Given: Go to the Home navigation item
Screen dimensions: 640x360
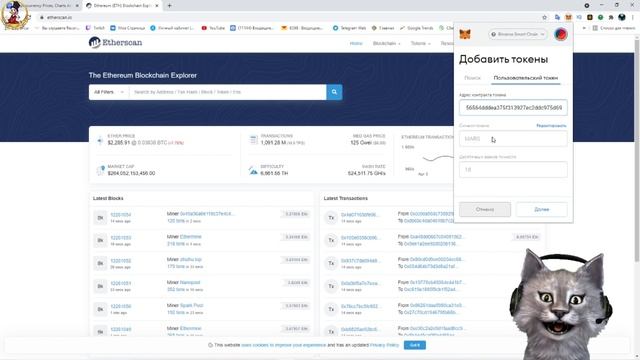Looking at the screenshot, I should [x=356, y=43].
